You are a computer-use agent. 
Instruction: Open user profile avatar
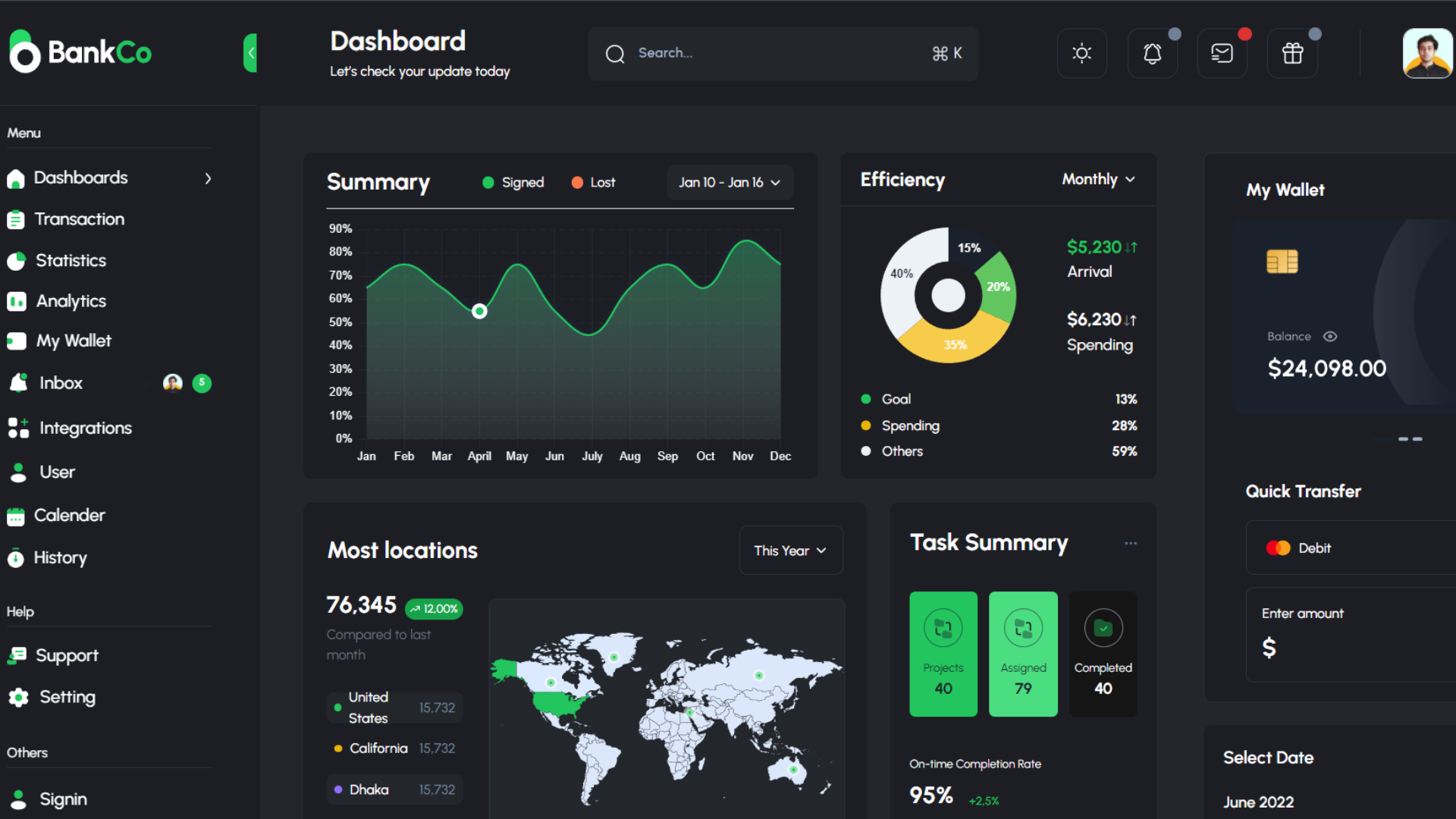pyautogui.click(x=1427, y=53)
